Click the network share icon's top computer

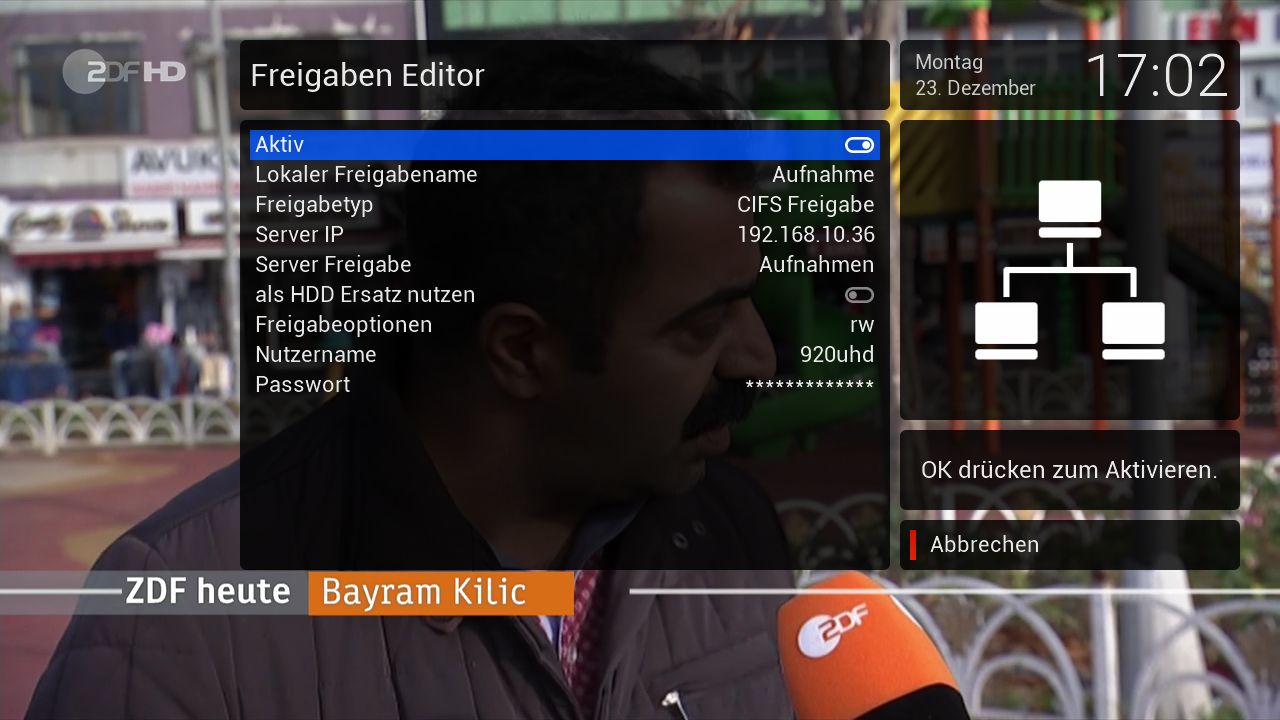tap(1069, 208)
